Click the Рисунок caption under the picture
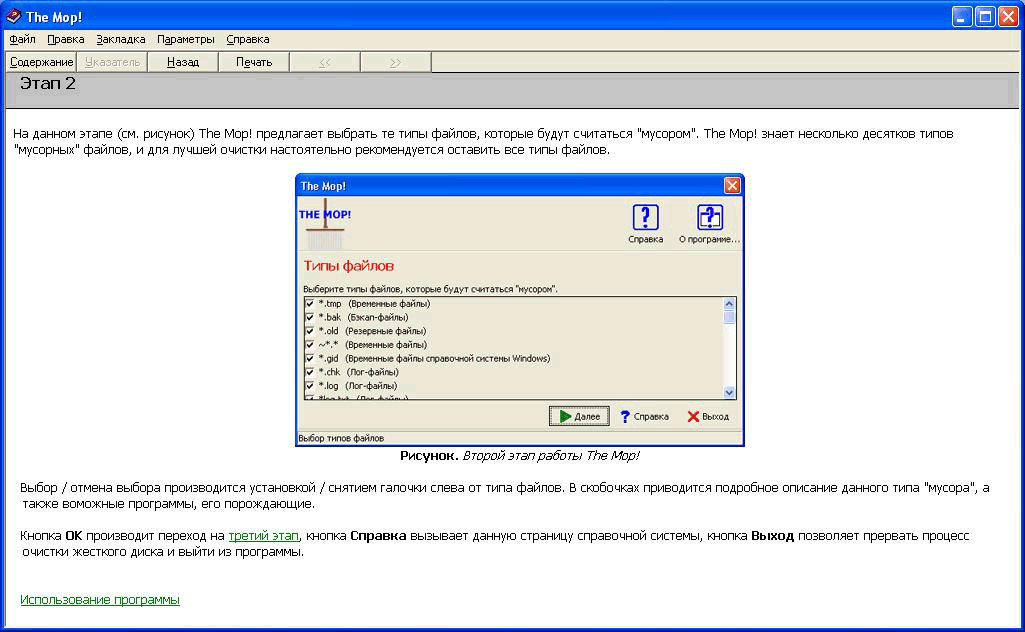This screenshot has height=632, width=1025. [x=520, y=456]
